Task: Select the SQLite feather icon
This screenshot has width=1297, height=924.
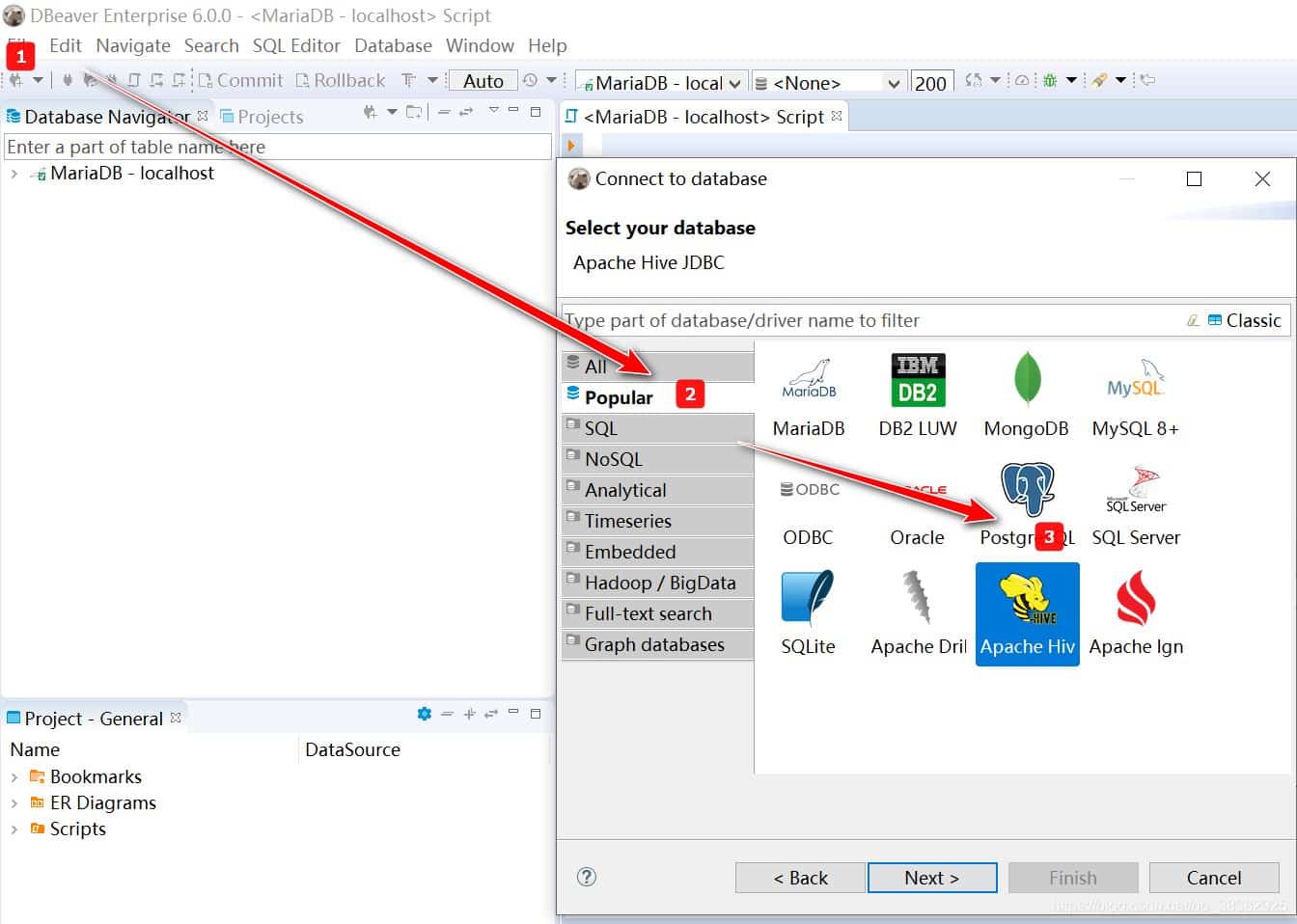Action: pos(808,599)
